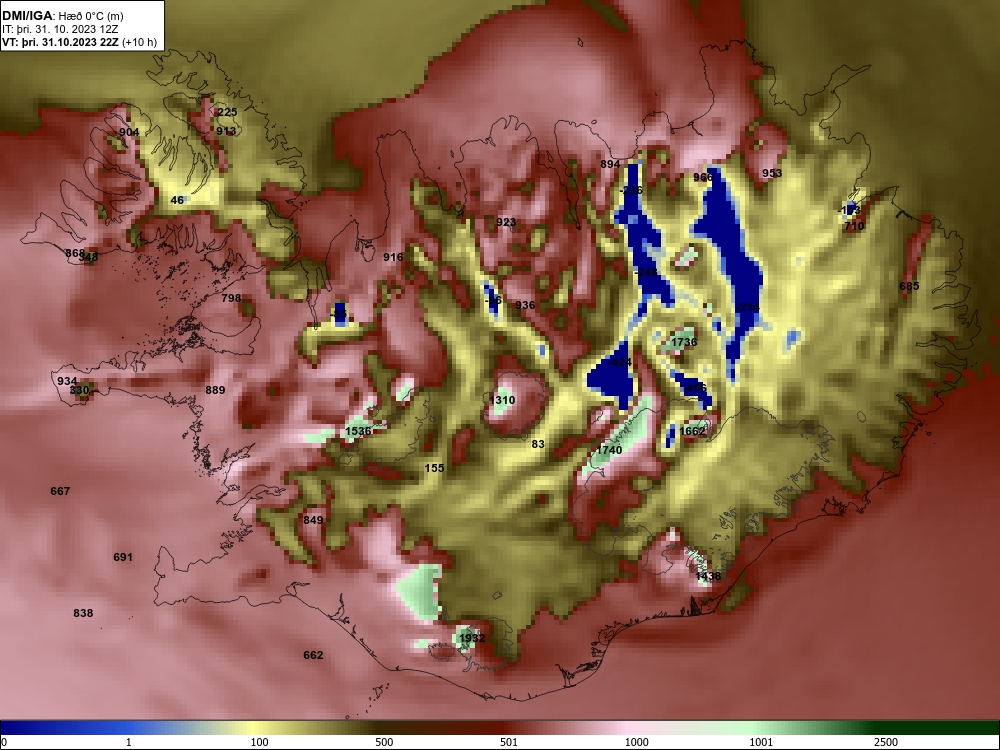Click the legend label 1
Image resolution: width=1000 pixels, height=750 pixels.
coord(129,742)
